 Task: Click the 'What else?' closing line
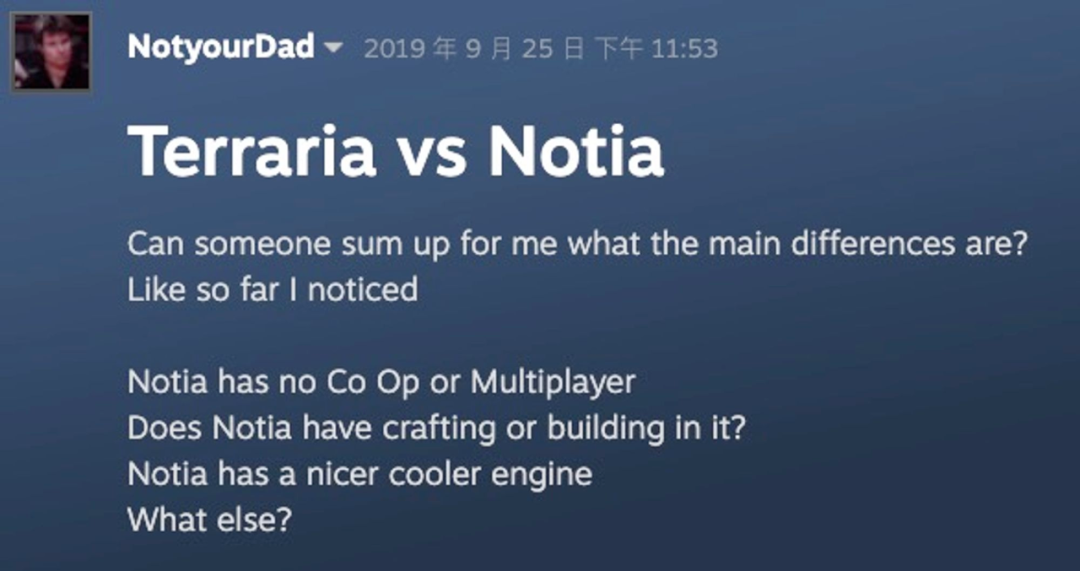pyautogui.click(x=210, y=520)
